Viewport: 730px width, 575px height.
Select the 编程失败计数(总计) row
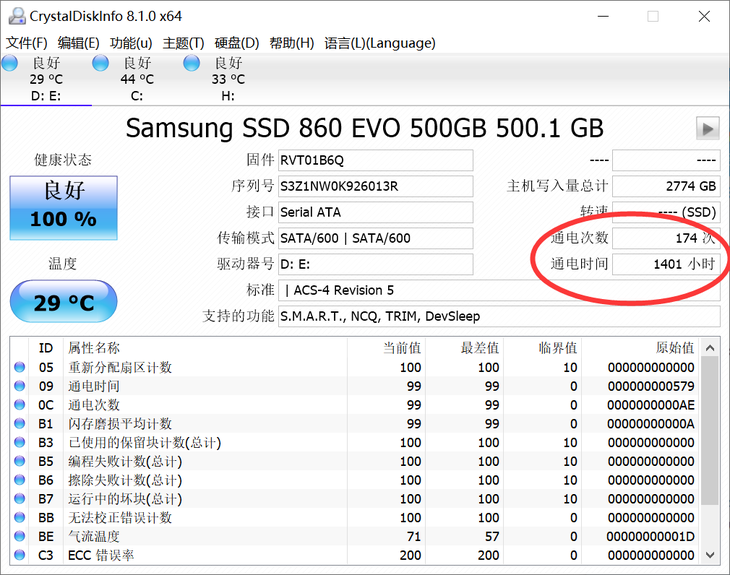pos(355,461)
